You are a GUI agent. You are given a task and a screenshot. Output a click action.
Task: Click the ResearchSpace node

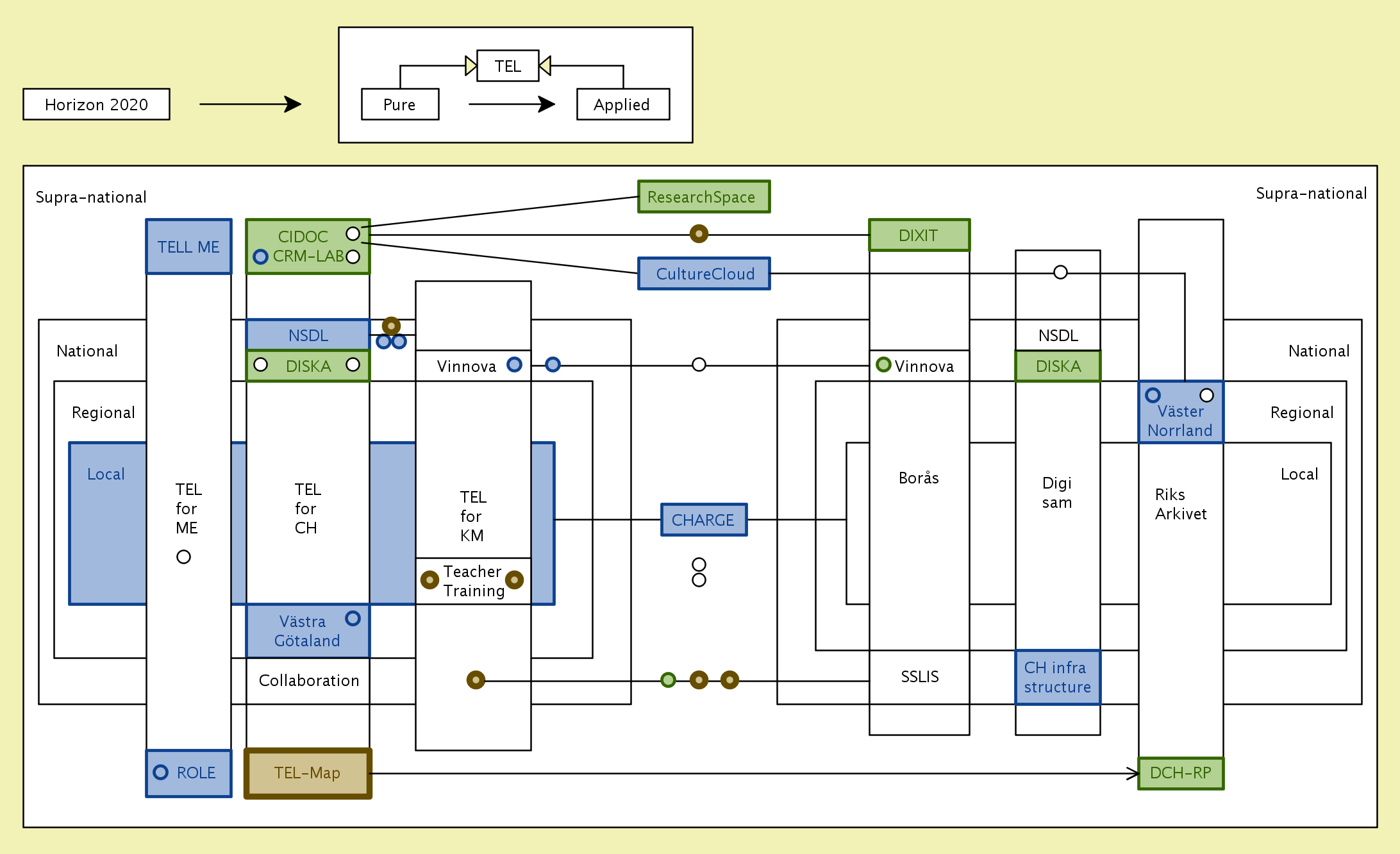(x=704, y=197)
